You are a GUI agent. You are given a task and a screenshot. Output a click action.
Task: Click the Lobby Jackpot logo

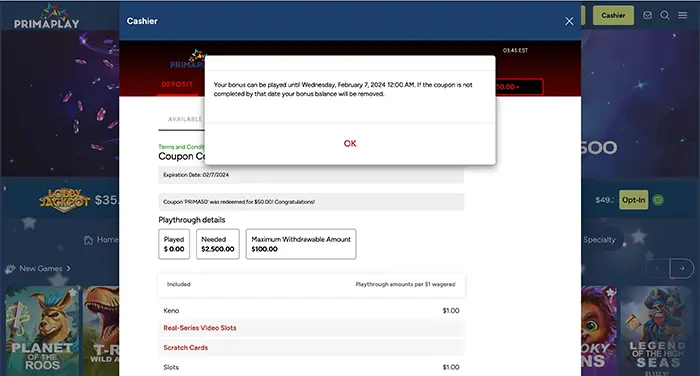[65, 200]
